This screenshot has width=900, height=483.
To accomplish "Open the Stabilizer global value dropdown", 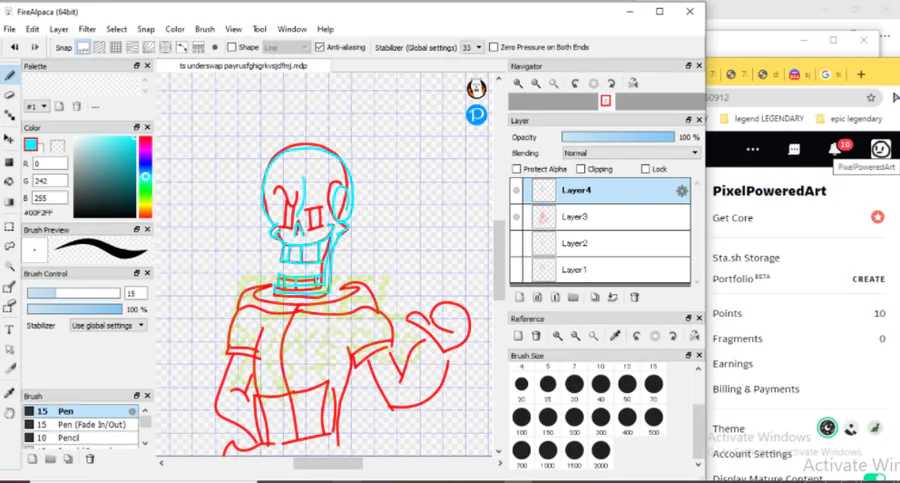I will tap(472, 47).
